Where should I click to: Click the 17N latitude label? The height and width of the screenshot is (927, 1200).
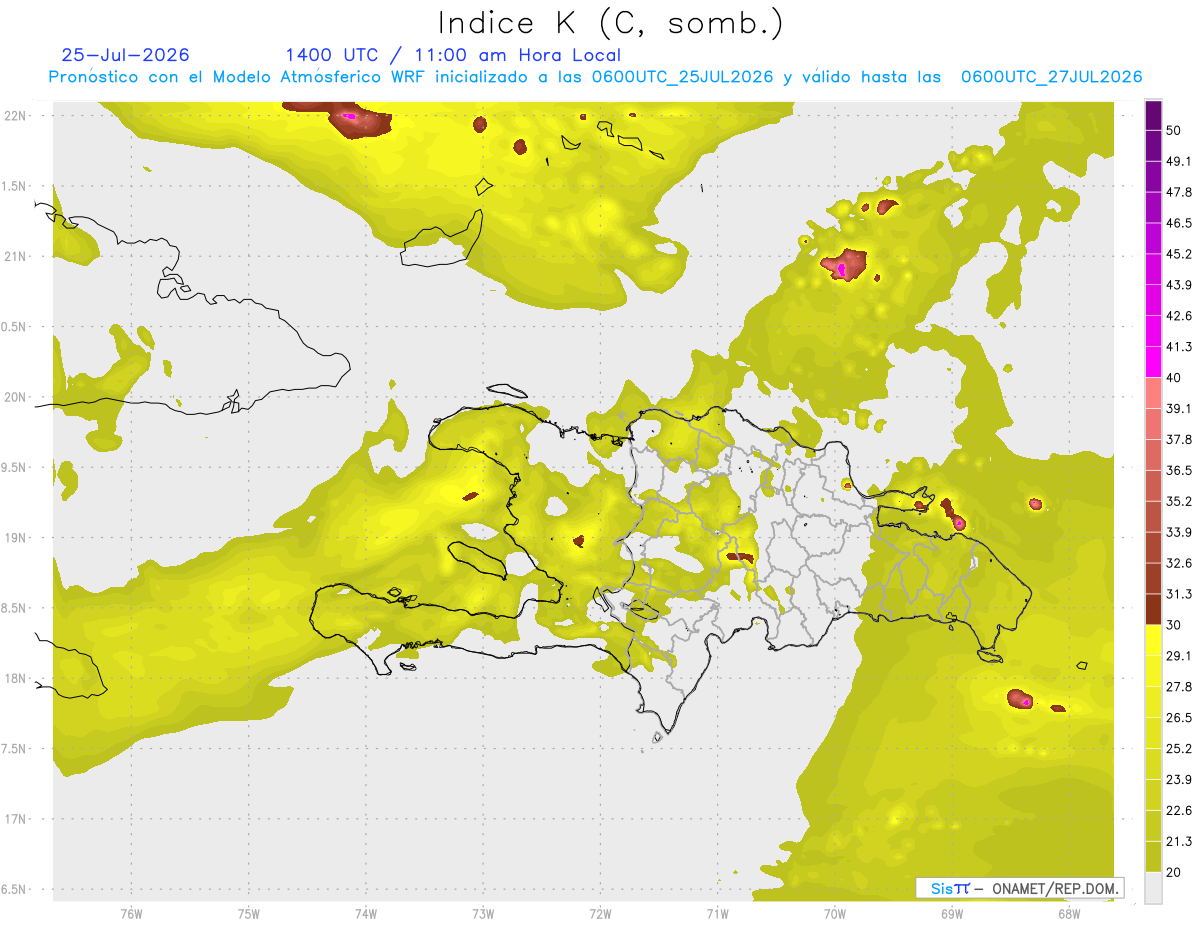15,819
